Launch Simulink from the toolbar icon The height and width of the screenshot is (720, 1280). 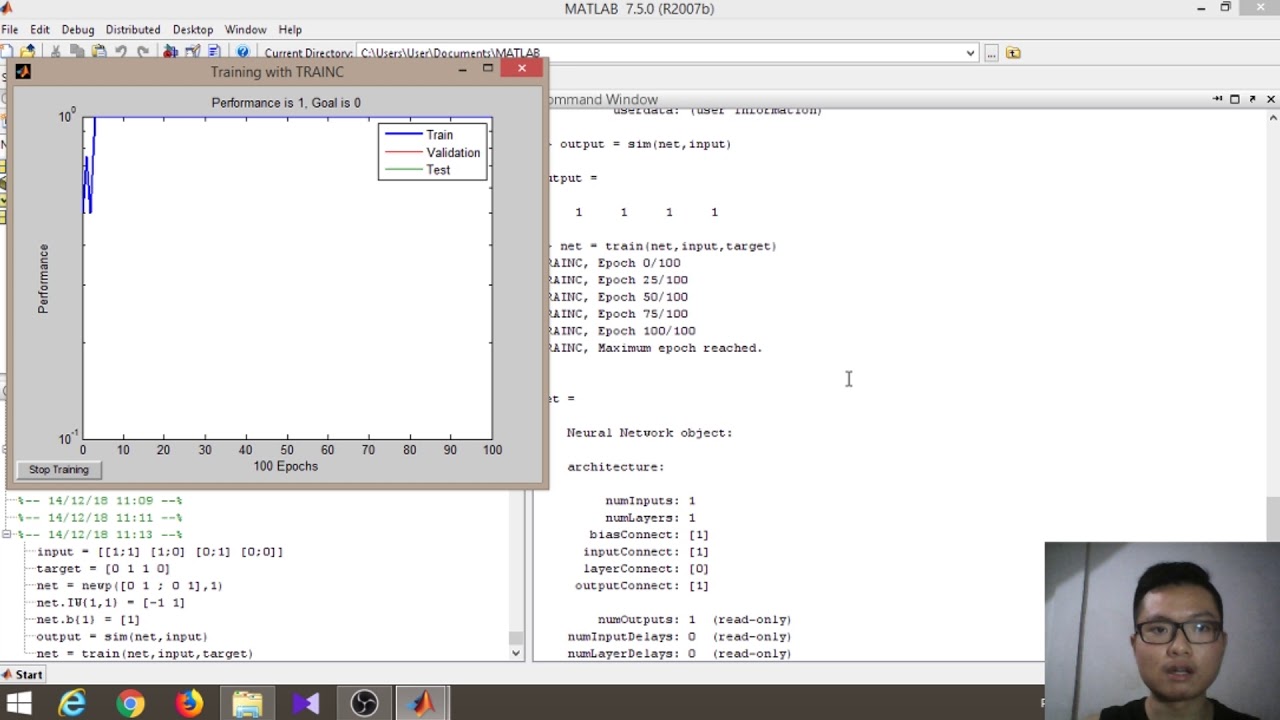[170, 52]
